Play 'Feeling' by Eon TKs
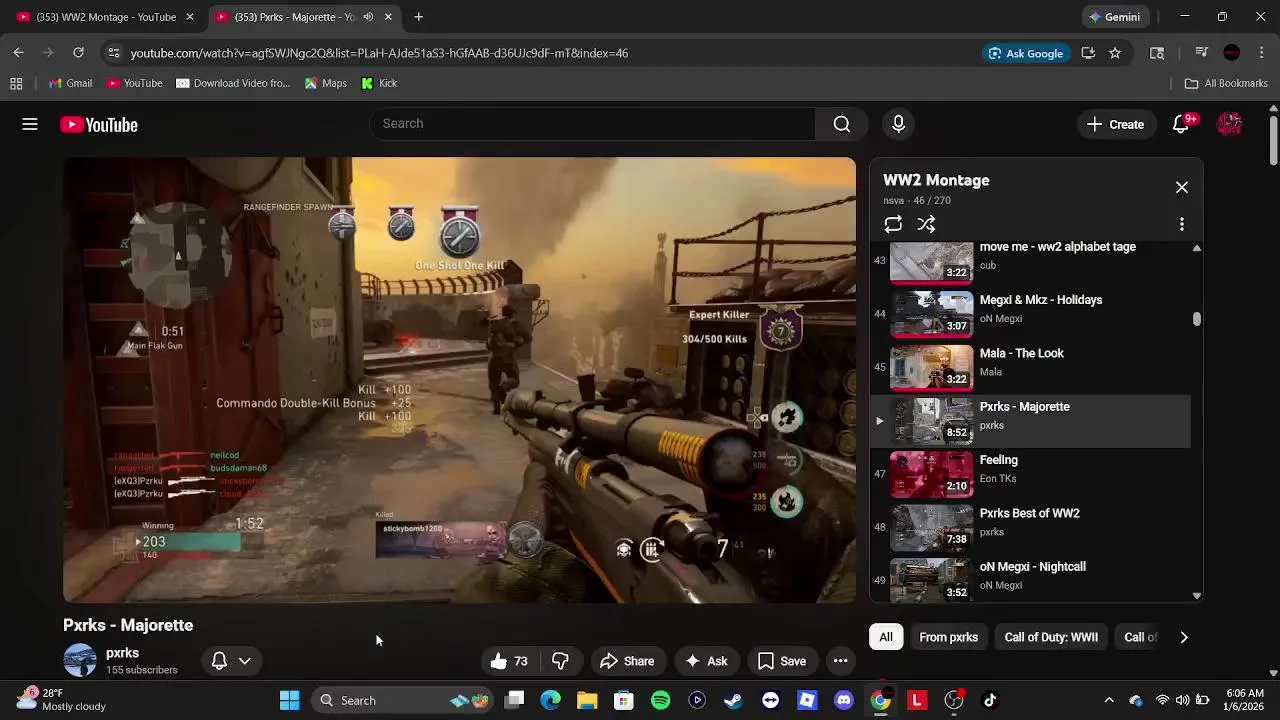 [x=1031, y=473]
